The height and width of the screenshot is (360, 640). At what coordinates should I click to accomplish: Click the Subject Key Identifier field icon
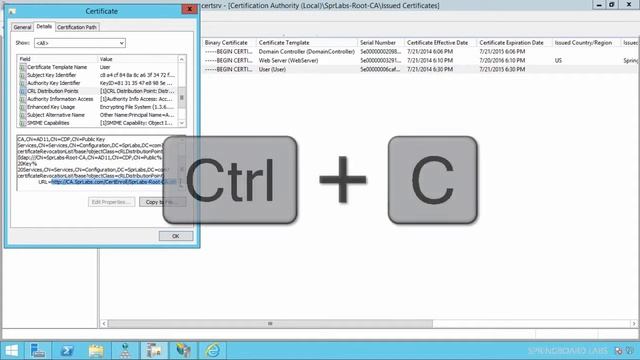[22, 75]
